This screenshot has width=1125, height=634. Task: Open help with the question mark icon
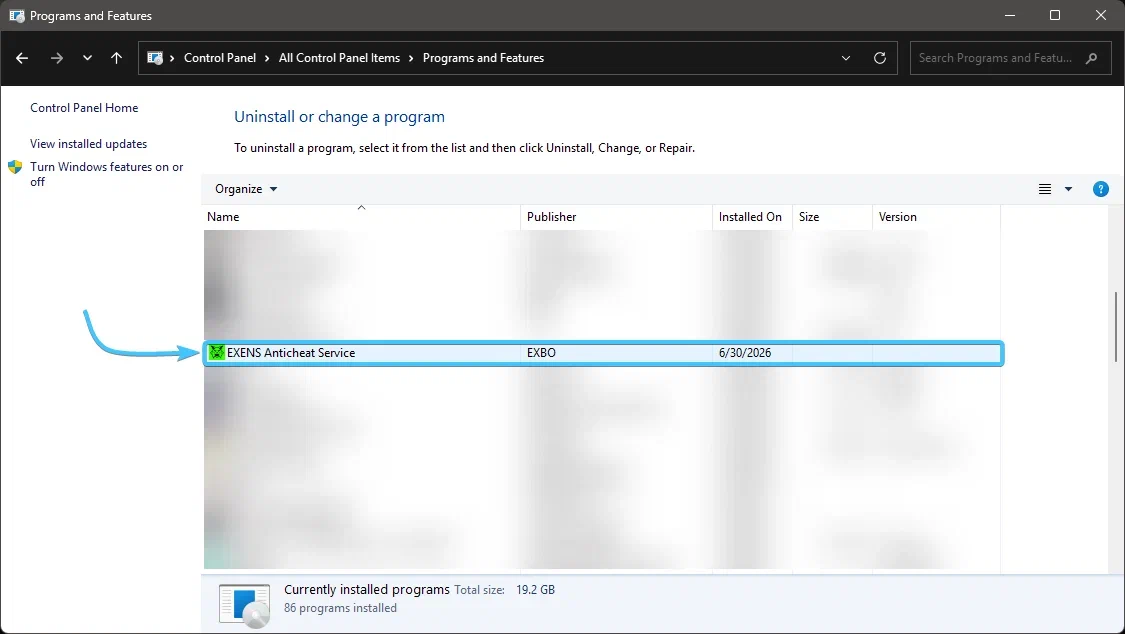click(x=1101, y=189)
